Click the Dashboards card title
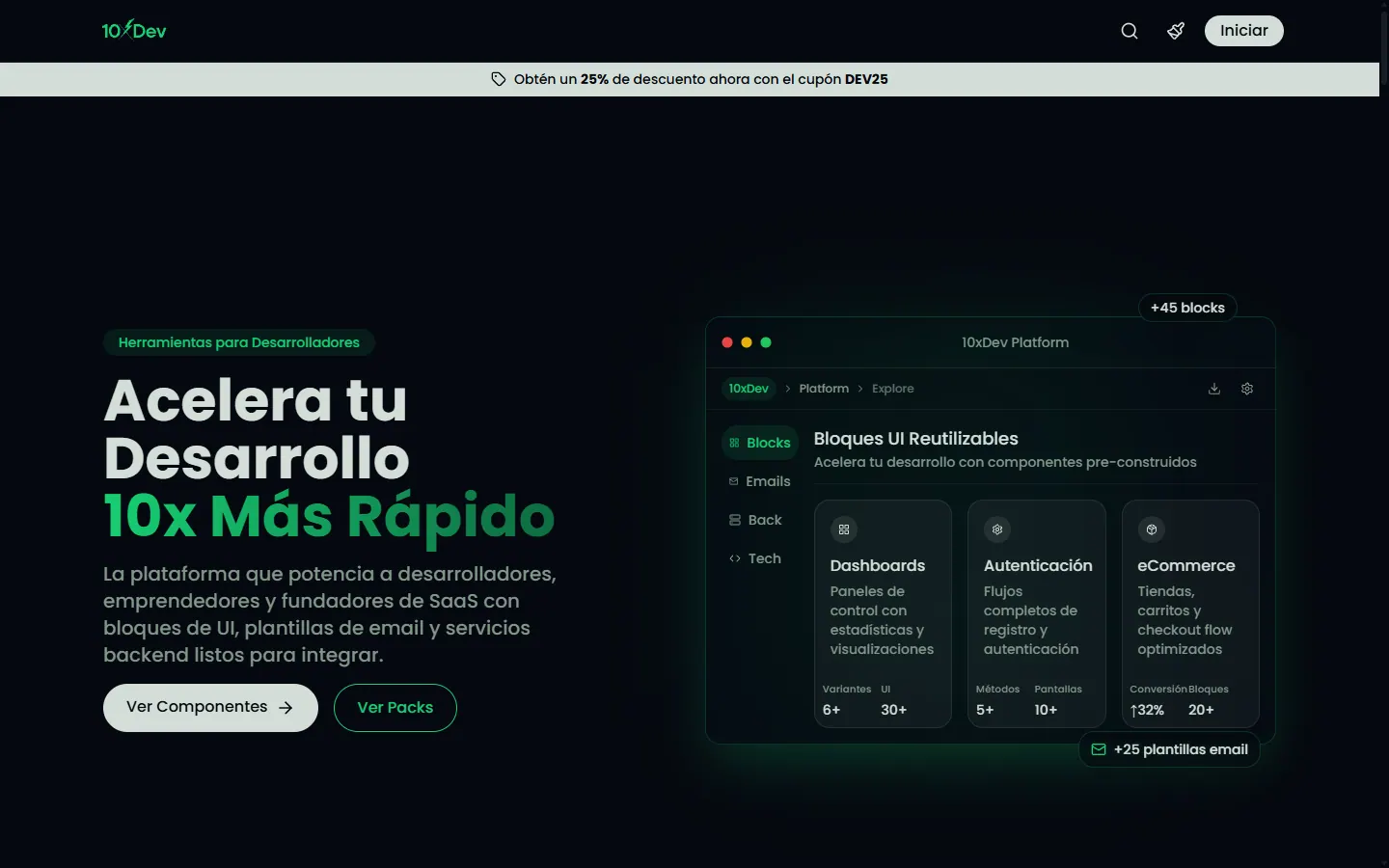The height and width of the screenshot is (868, 1389). pos(878,565)
